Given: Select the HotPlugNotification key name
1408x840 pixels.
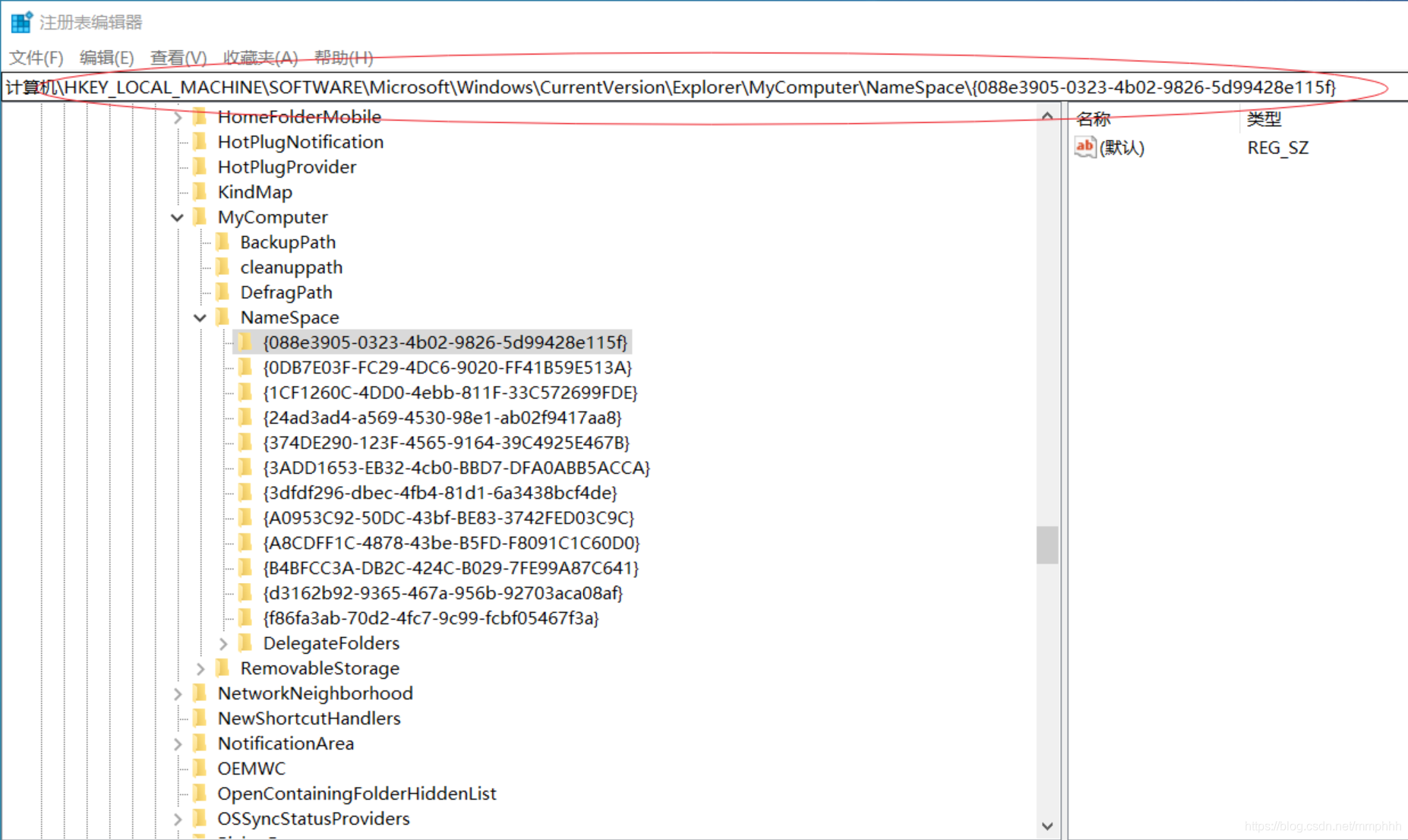Looking at the screenshot, I should click(x=301, y=142).
